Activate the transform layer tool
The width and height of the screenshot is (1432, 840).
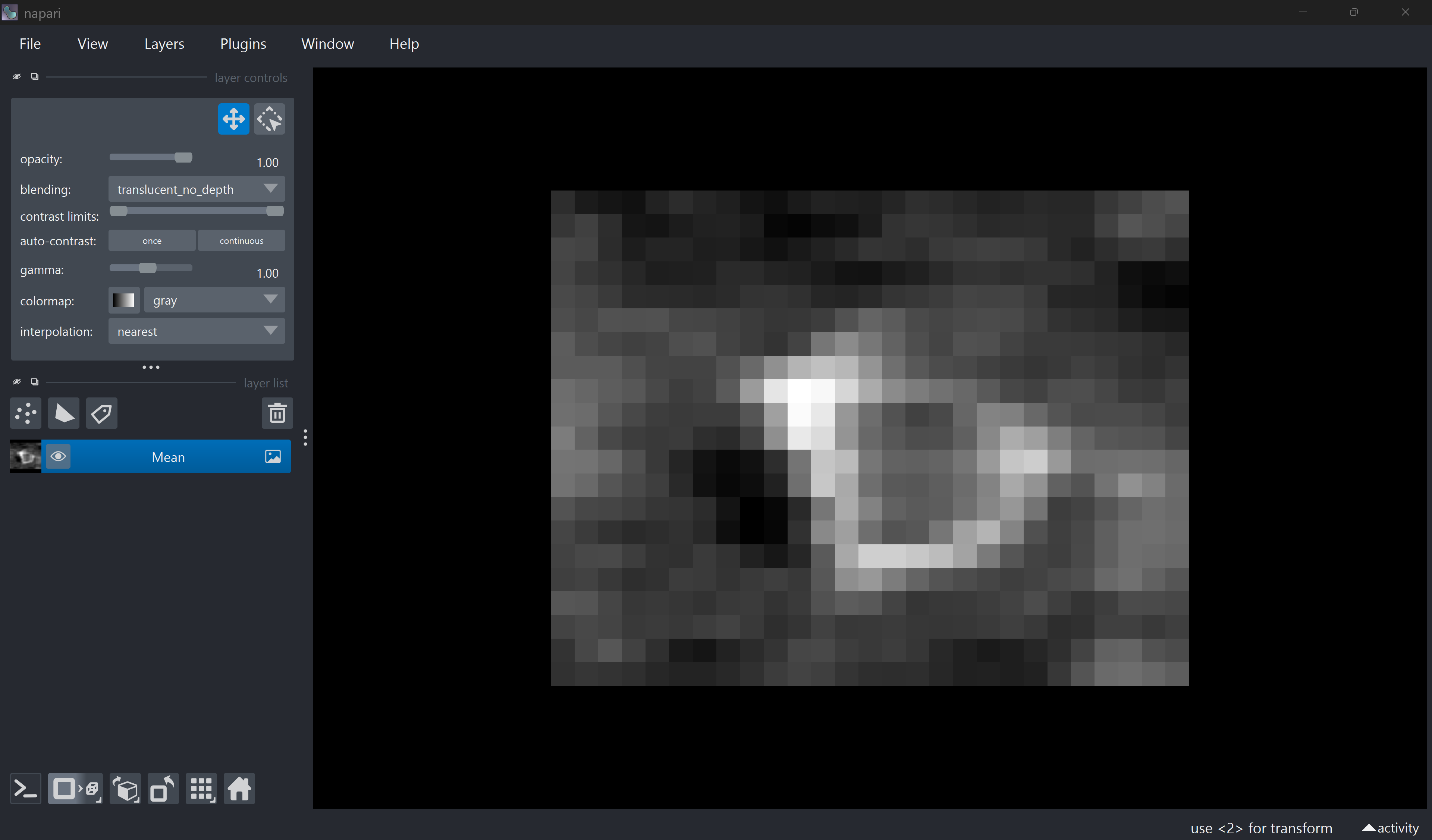click(269, 119)
